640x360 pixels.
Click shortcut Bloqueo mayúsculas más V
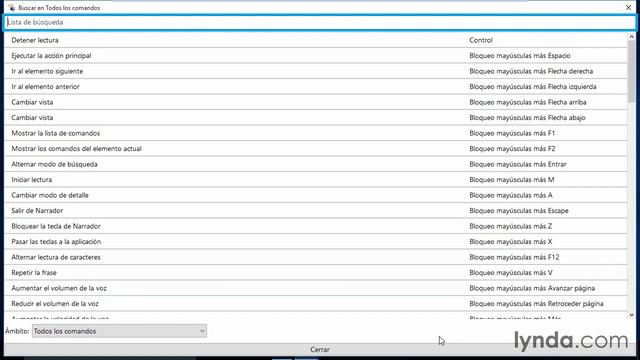pyautogui.click(x=511, y=273)
